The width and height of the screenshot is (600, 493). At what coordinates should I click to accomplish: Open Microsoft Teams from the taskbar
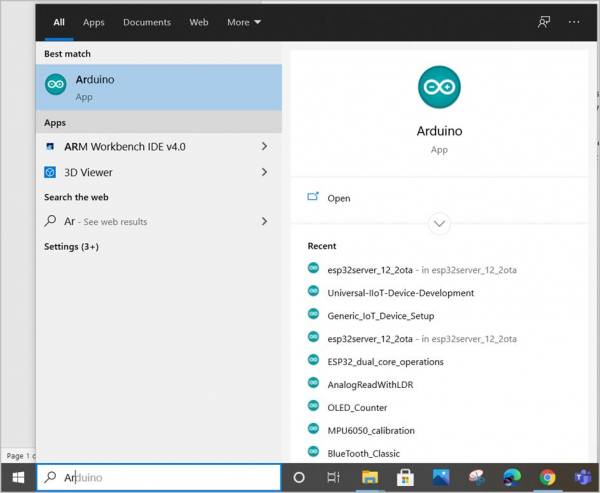click(x=583, y=477)
